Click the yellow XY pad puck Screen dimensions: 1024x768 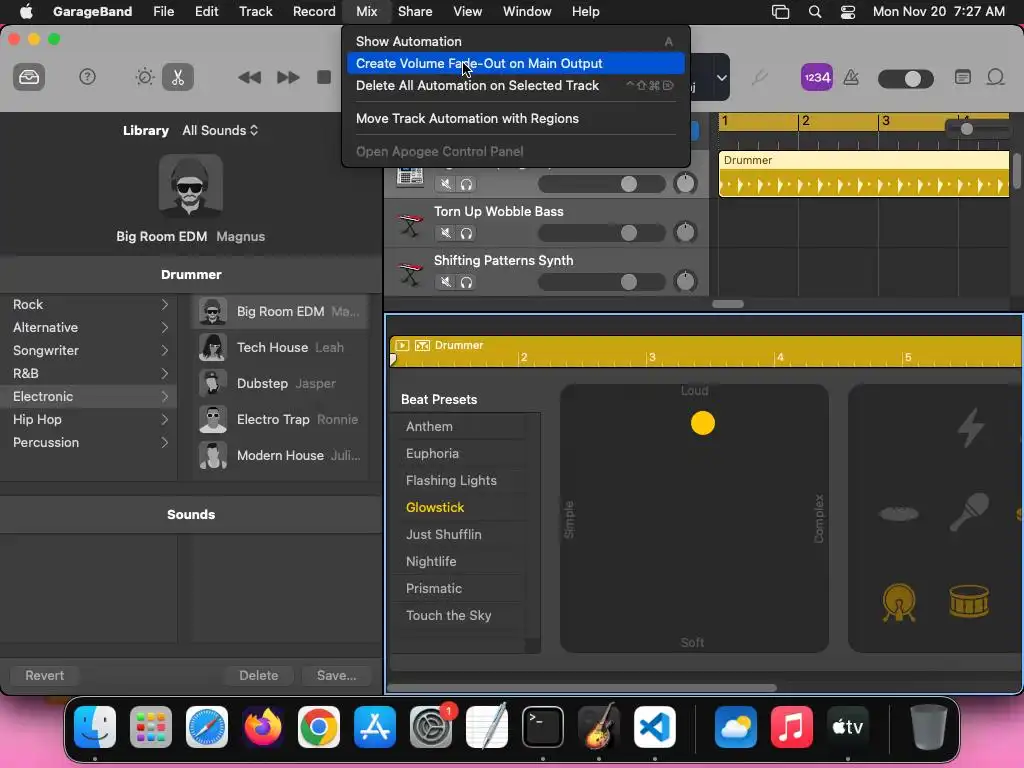pos(703,423)
